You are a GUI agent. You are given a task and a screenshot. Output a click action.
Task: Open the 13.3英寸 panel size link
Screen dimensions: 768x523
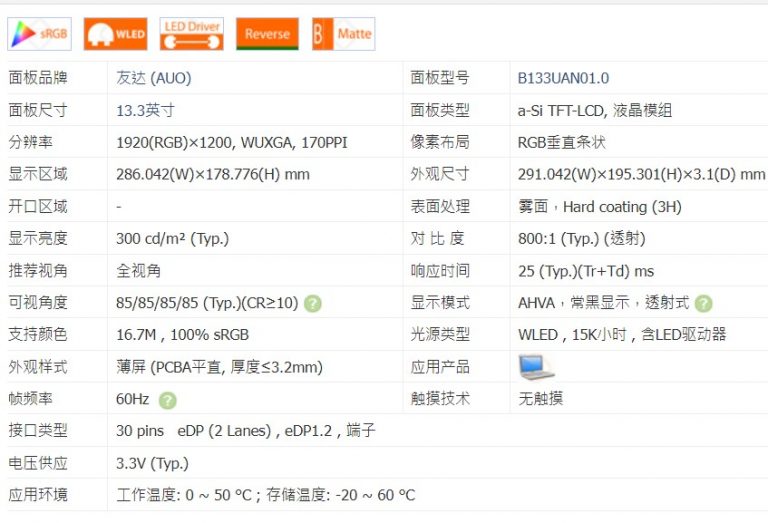pos(145,110)
